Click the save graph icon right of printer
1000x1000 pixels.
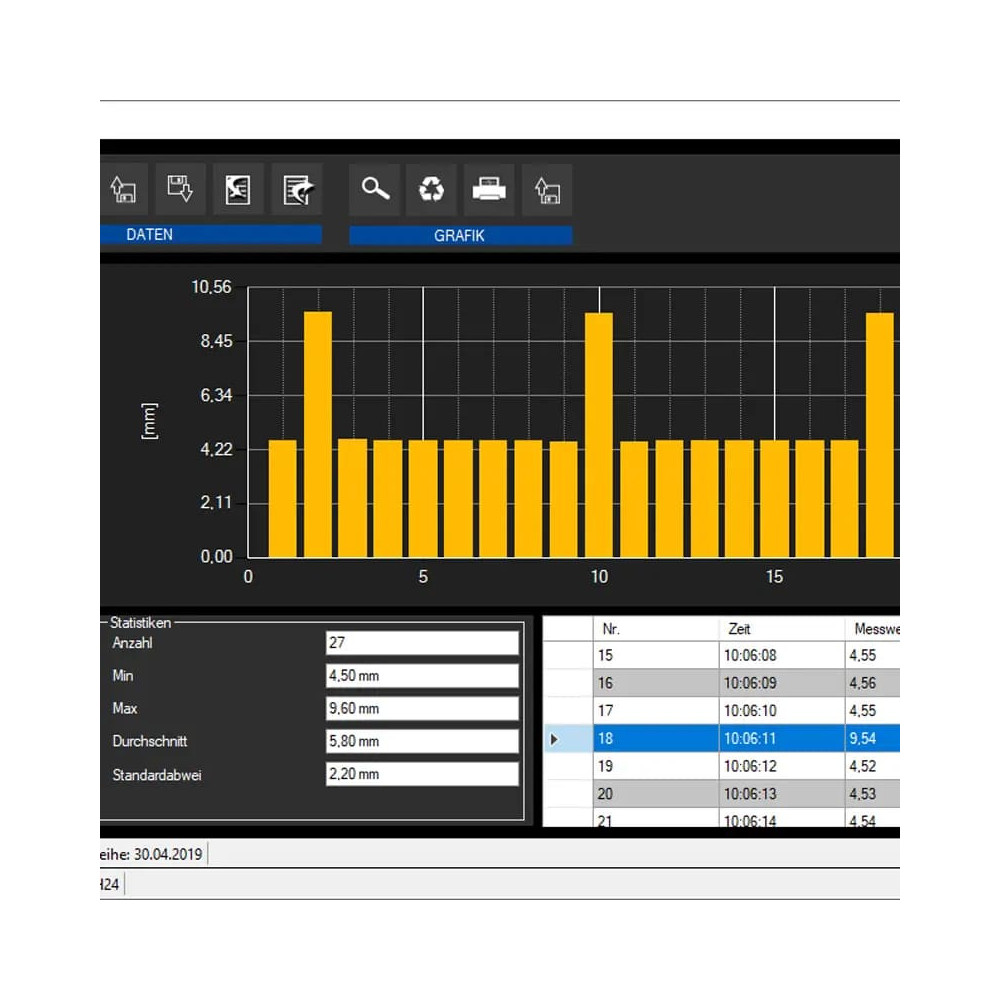pos(547,189)
